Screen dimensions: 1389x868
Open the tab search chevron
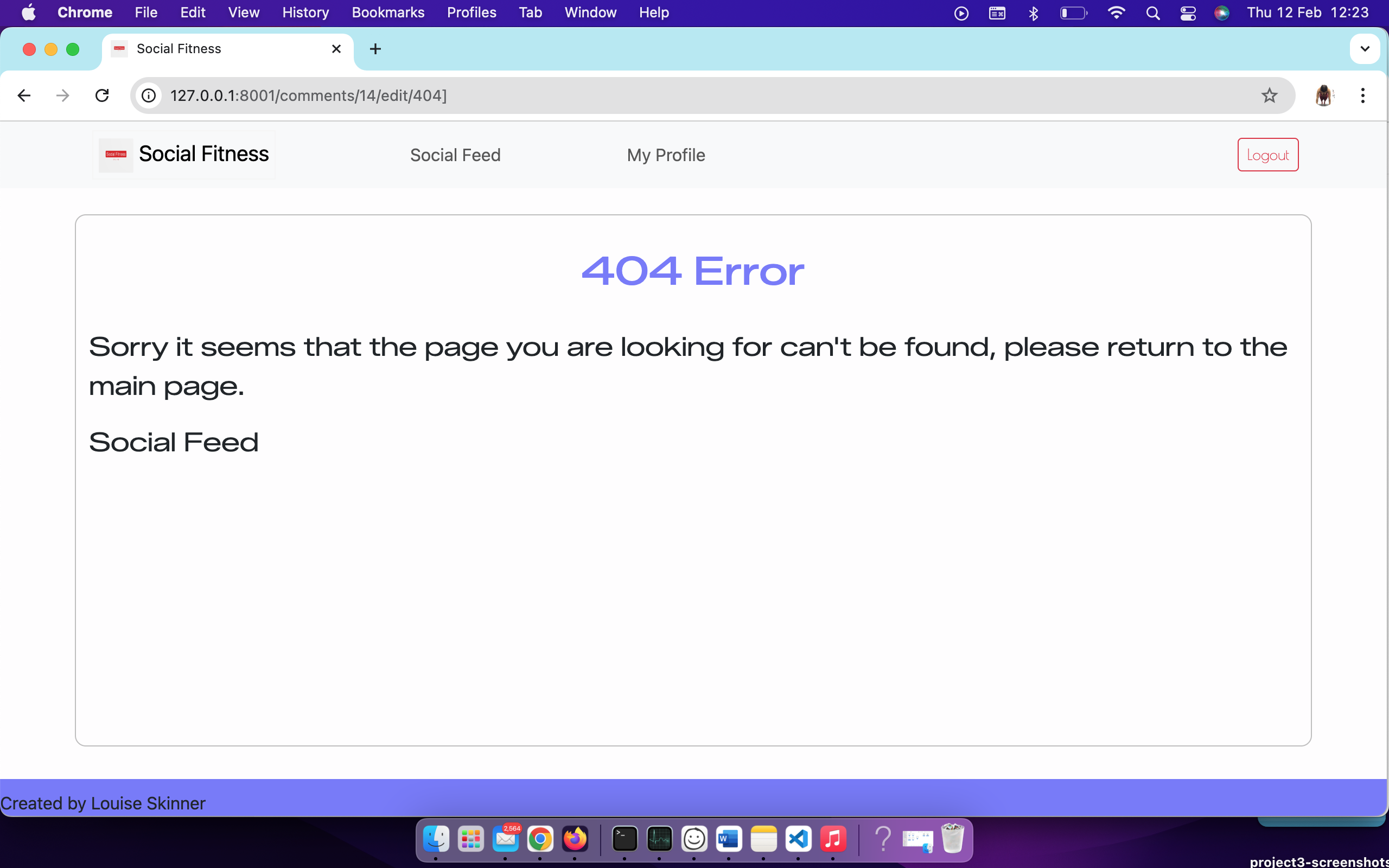tap(1365, 49)
